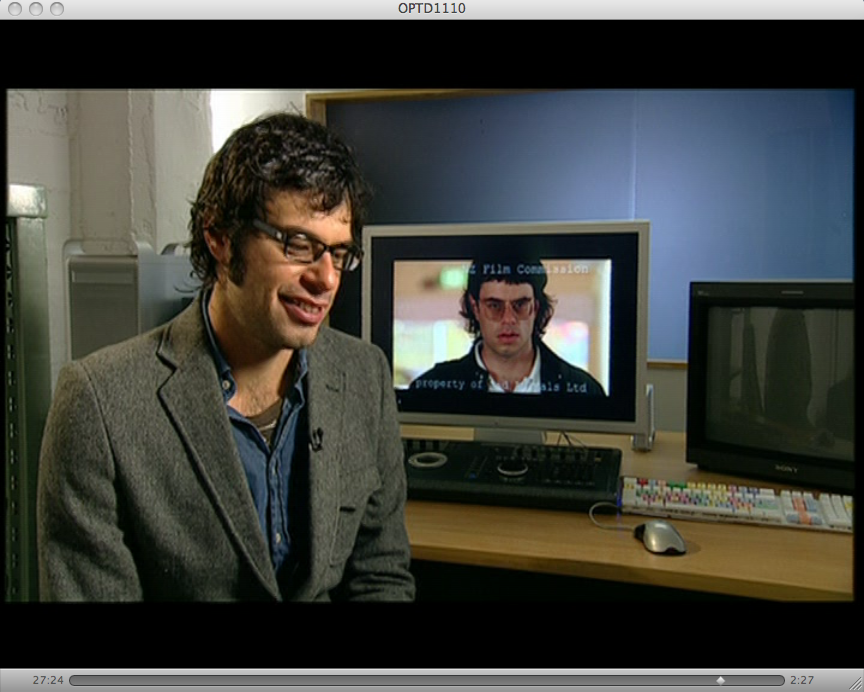Zoom the OPTD1110 player window
This screenshot has height=692, width=864.
(57, 9)
